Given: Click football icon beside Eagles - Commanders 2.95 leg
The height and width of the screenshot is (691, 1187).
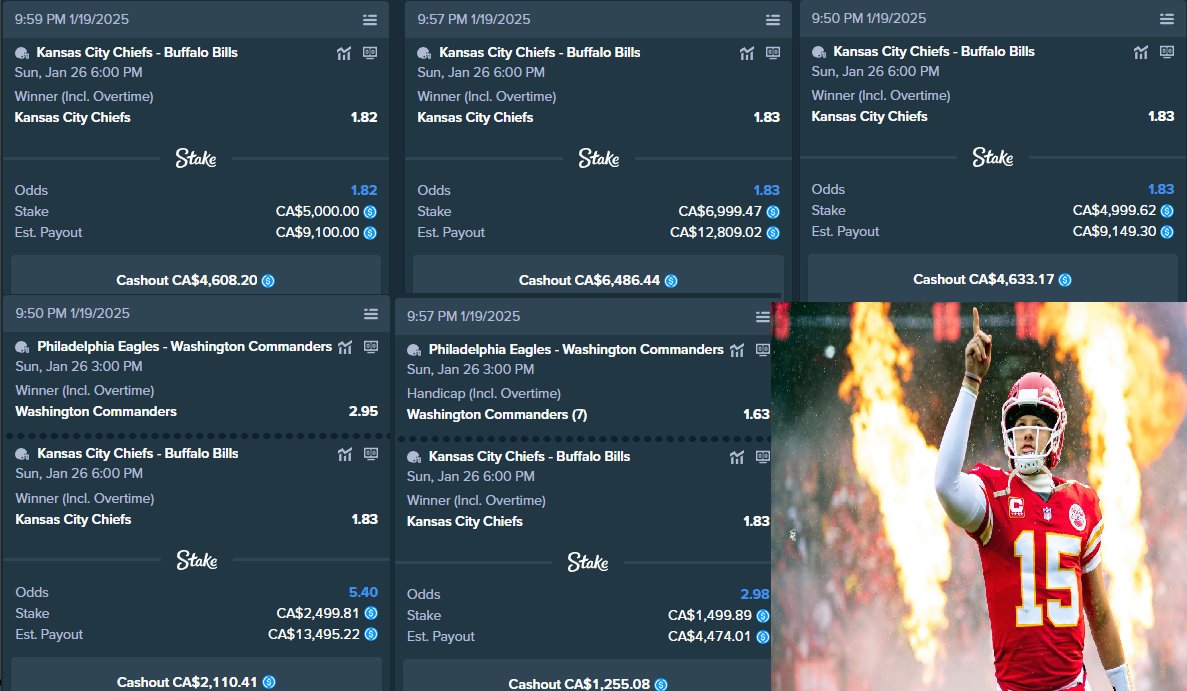Looking at the screenshot, I should tap(23, 347).
